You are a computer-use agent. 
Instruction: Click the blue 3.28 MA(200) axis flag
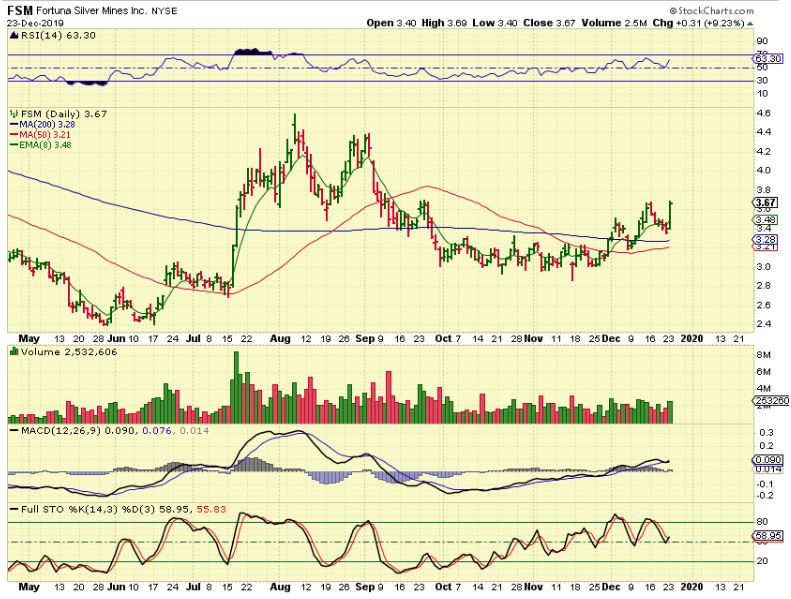tap(766, 239)
